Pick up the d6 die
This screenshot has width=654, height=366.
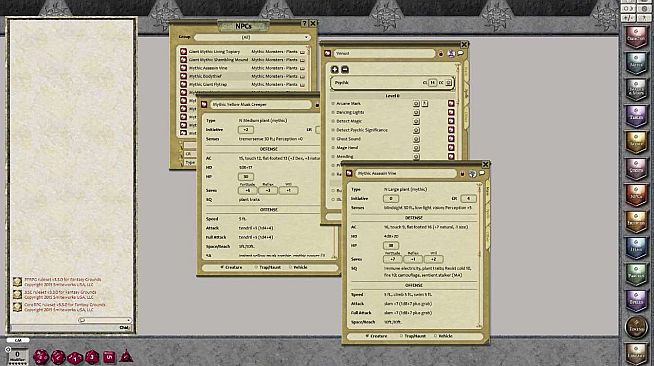(x=109, y=357)
